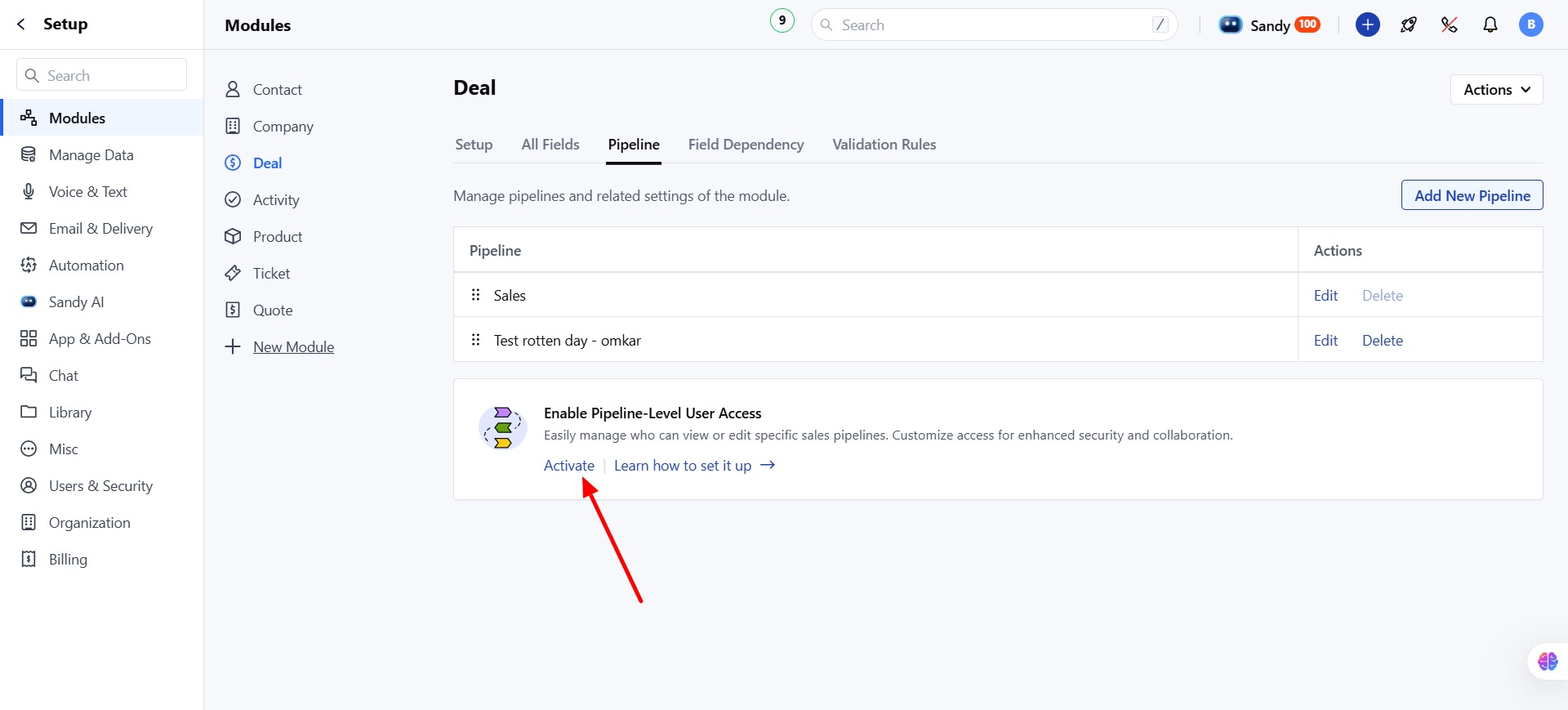Image resolution: width=1568 pixels, height=710 pixels.
Task: Open Email & Delivery settings
Action: click(x=102, y=228)
